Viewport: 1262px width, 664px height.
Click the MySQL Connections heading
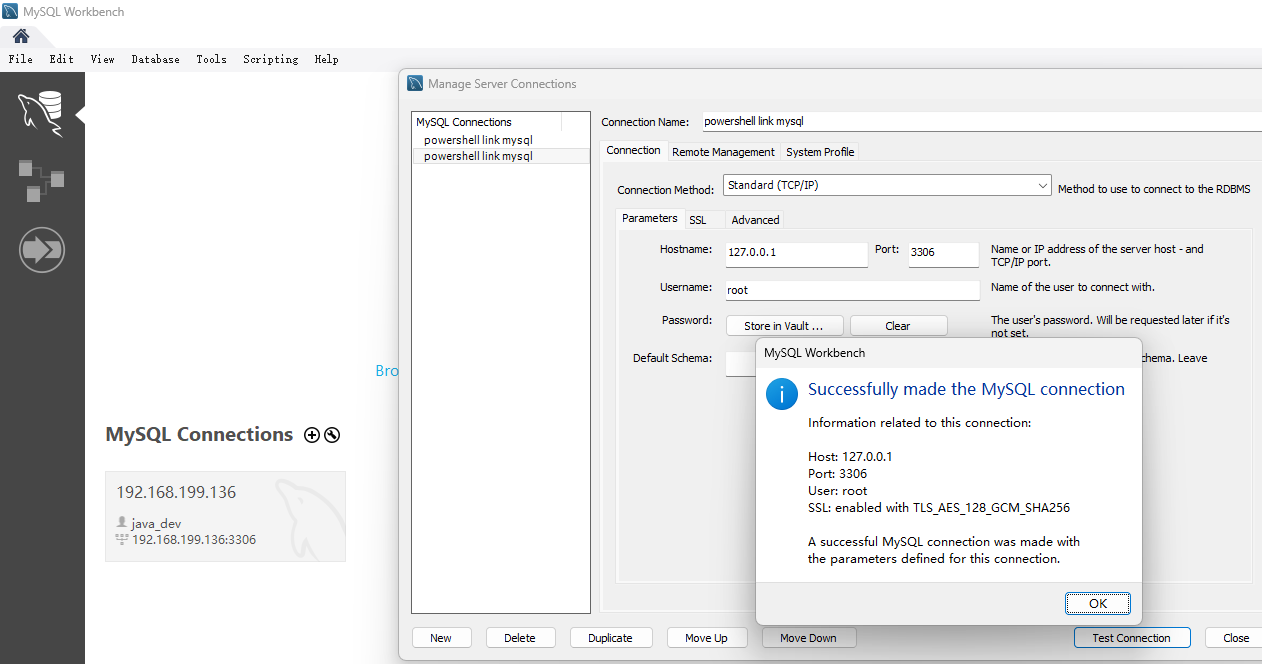tap(199, 435)
